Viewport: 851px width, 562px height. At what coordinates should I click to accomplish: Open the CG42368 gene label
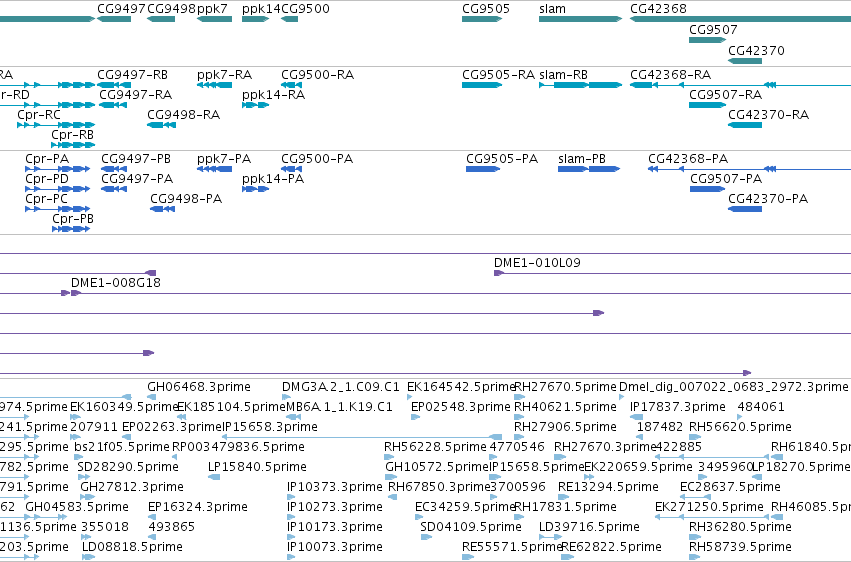click(658, 9)
